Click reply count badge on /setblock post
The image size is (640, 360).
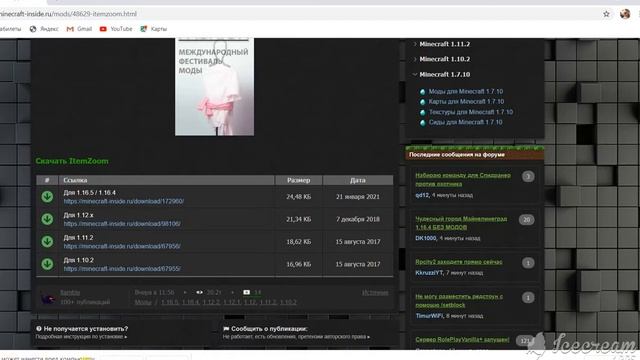(528, 298)
